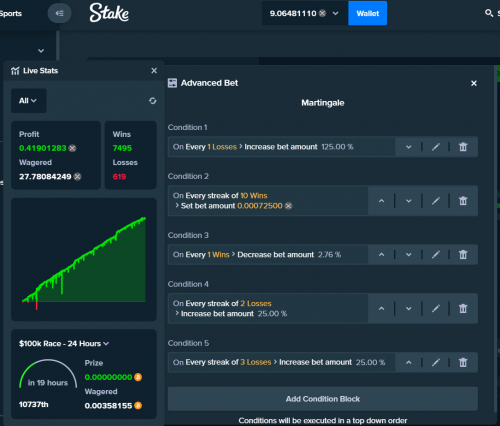The height and width of the screenshot is (426, 500).
Task: Open search via magnifier icon
Action: 489,13
